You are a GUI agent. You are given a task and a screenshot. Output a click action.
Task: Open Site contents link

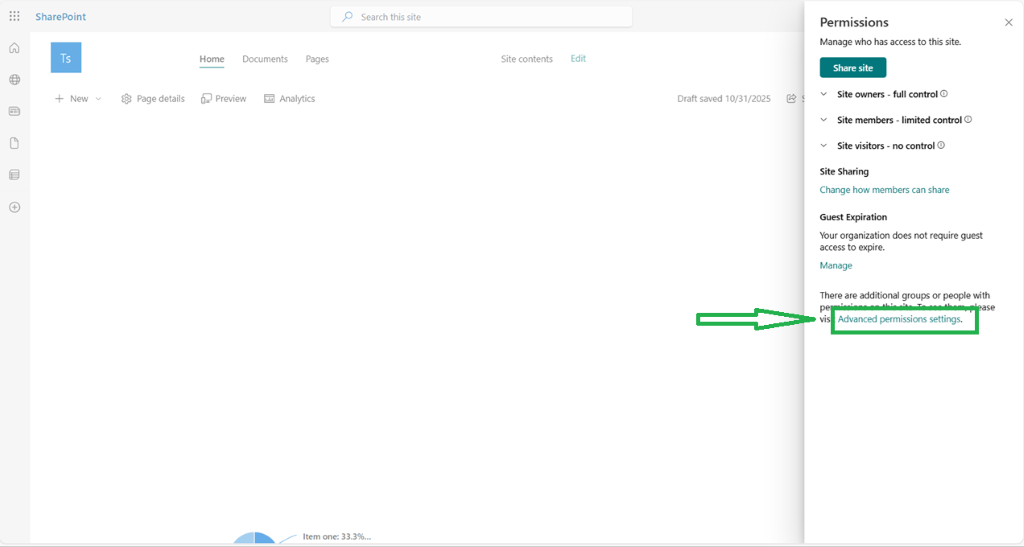526,59
